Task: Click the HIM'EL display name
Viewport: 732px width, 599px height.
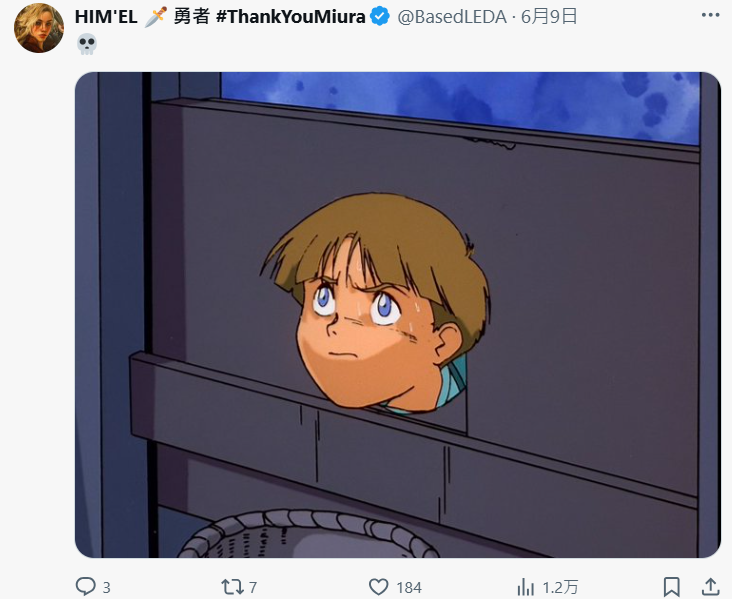Action: 106,17
